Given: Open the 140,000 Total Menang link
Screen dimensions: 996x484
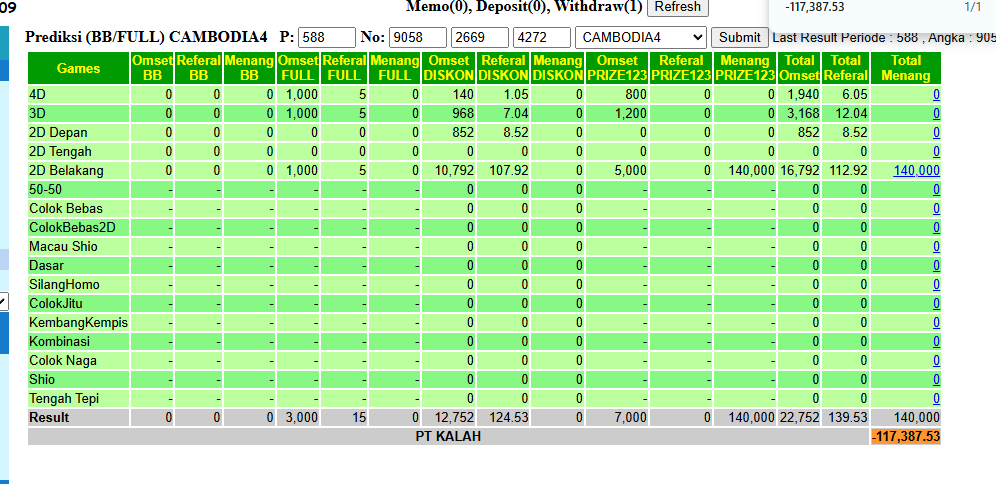Looking at the screenshot, I should coord(917,171).
